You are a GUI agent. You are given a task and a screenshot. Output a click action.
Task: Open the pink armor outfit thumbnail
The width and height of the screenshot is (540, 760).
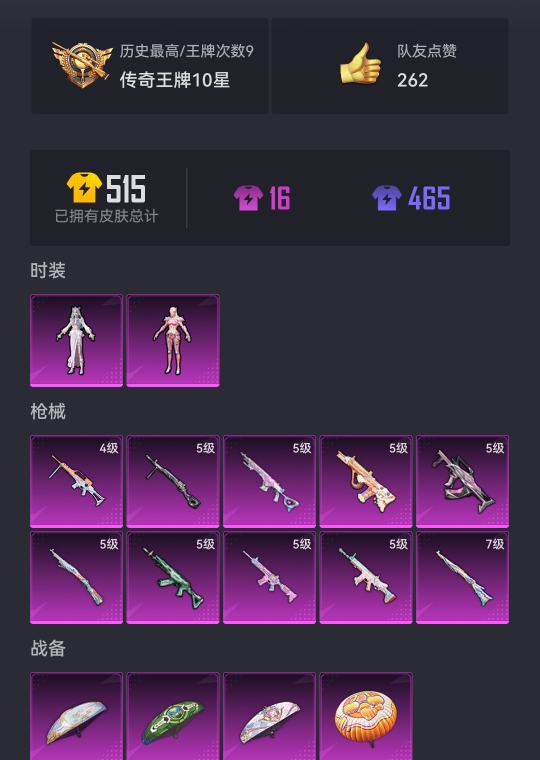click(173, 340)
